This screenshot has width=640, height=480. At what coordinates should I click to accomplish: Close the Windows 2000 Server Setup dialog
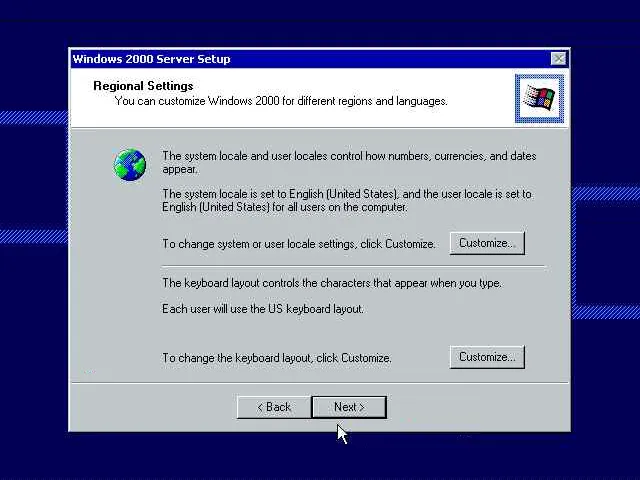(558, 59)
